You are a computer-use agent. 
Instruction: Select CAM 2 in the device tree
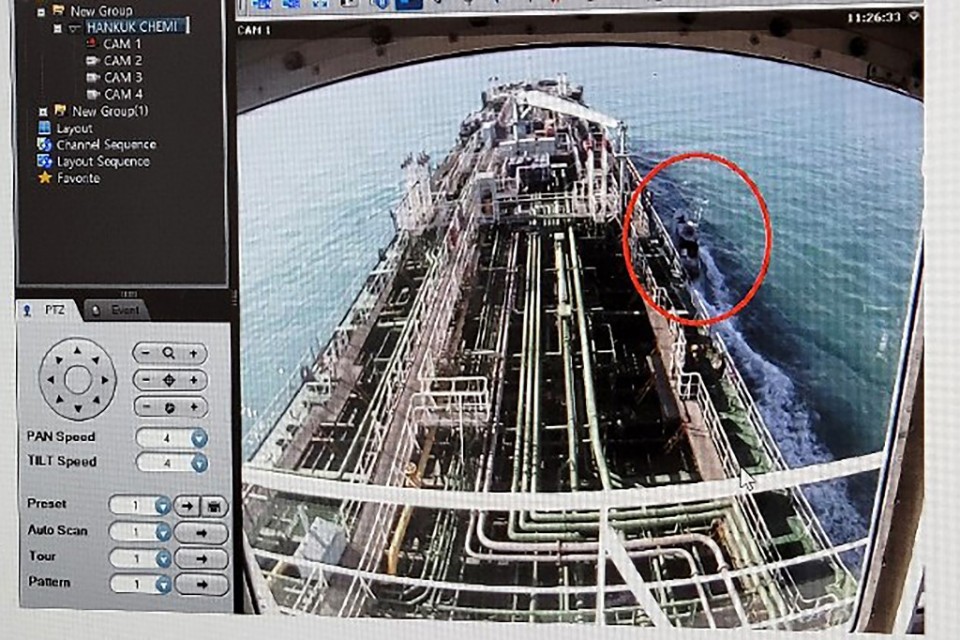pyautogui.click(x=121, y=61)
